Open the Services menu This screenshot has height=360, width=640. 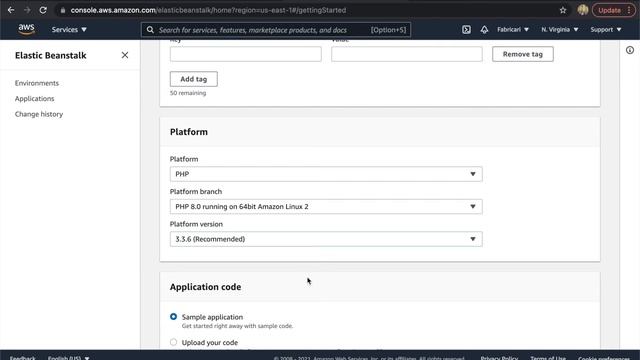tap(69, 29)
